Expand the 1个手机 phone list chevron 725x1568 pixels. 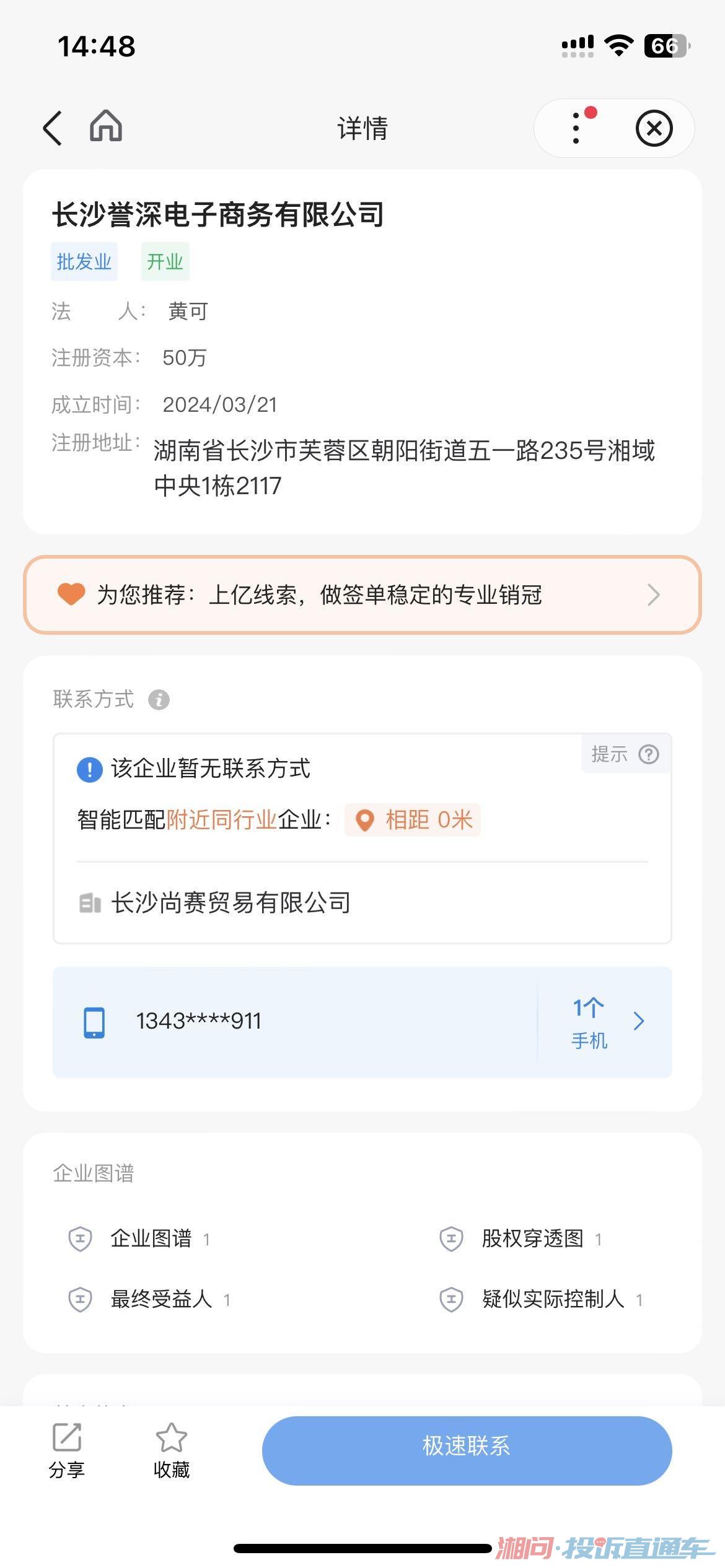pos(639,1021)
